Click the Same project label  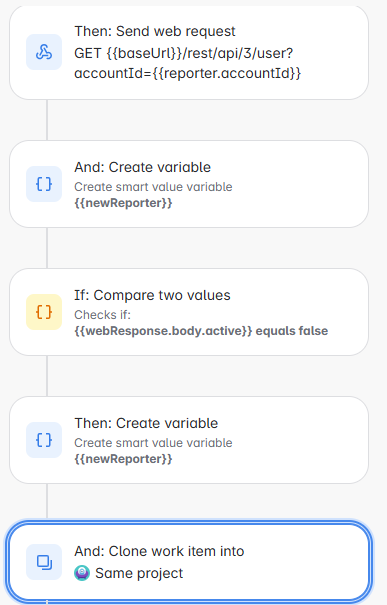pos(139,573)
